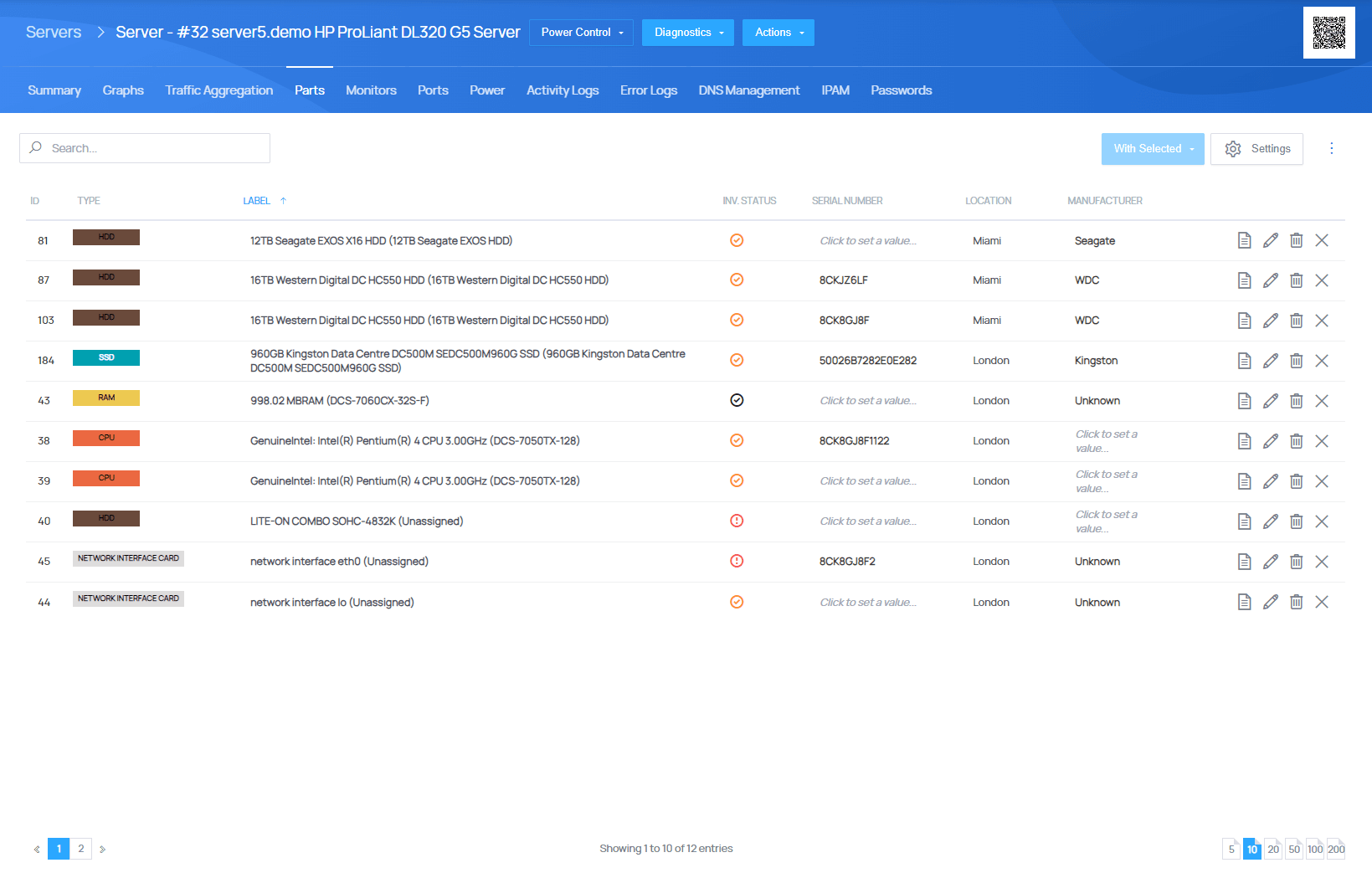Delete LITE-ON COMBO part row

point(1297,521)
